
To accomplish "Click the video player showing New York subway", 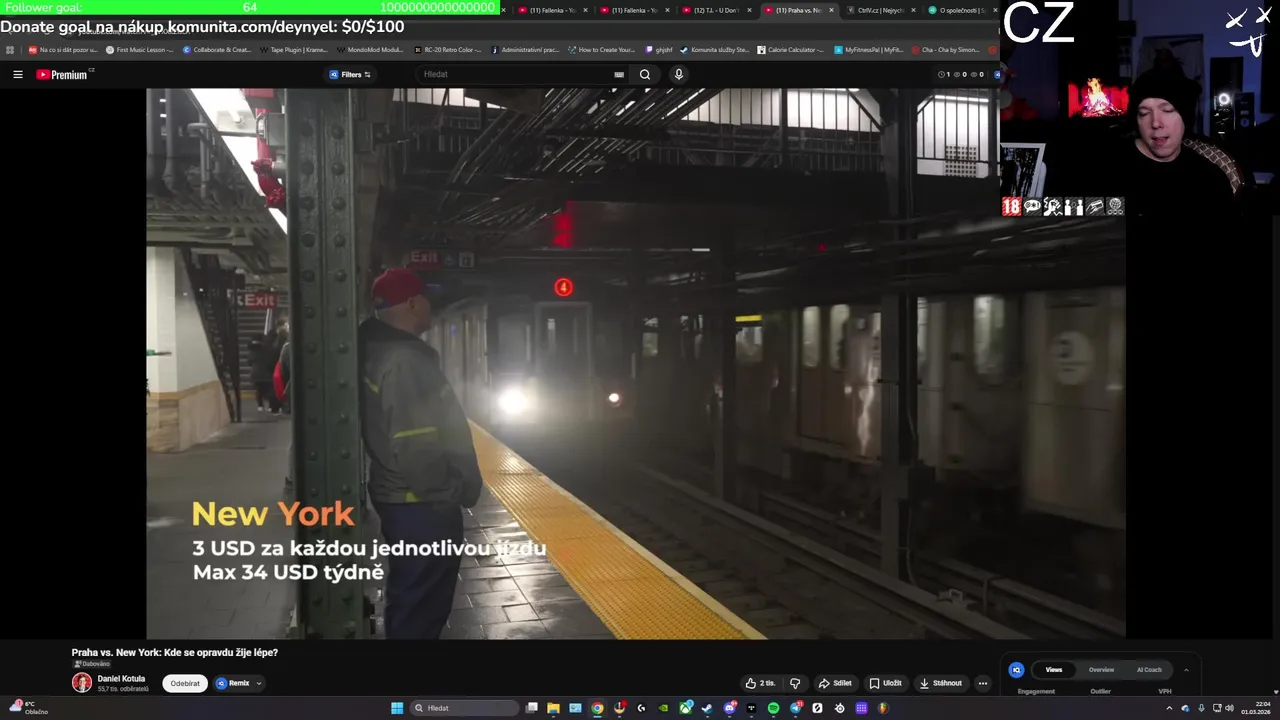I will [x=636, y=363].
